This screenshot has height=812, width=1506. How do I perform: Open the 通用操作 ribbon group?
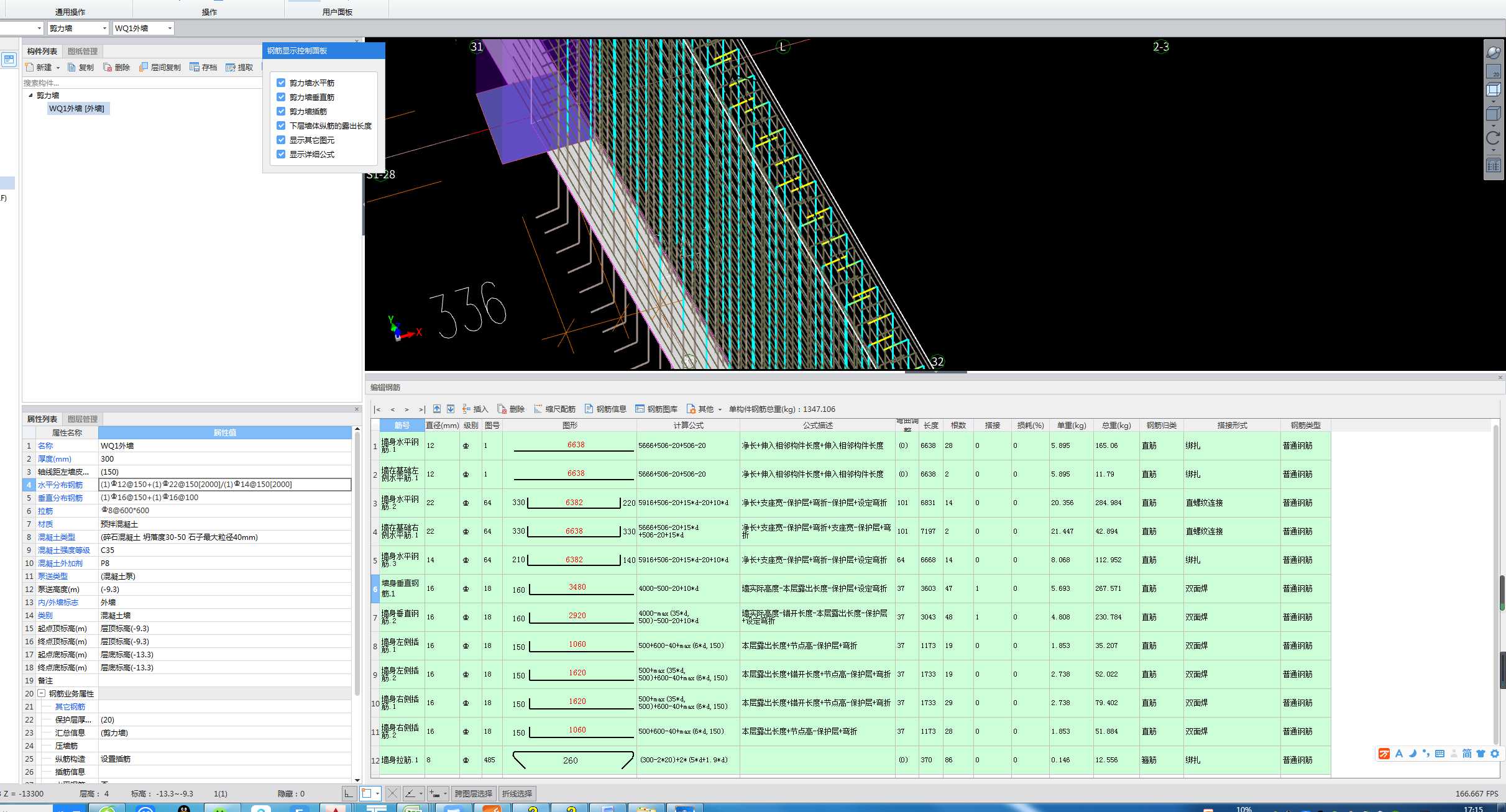70,12
